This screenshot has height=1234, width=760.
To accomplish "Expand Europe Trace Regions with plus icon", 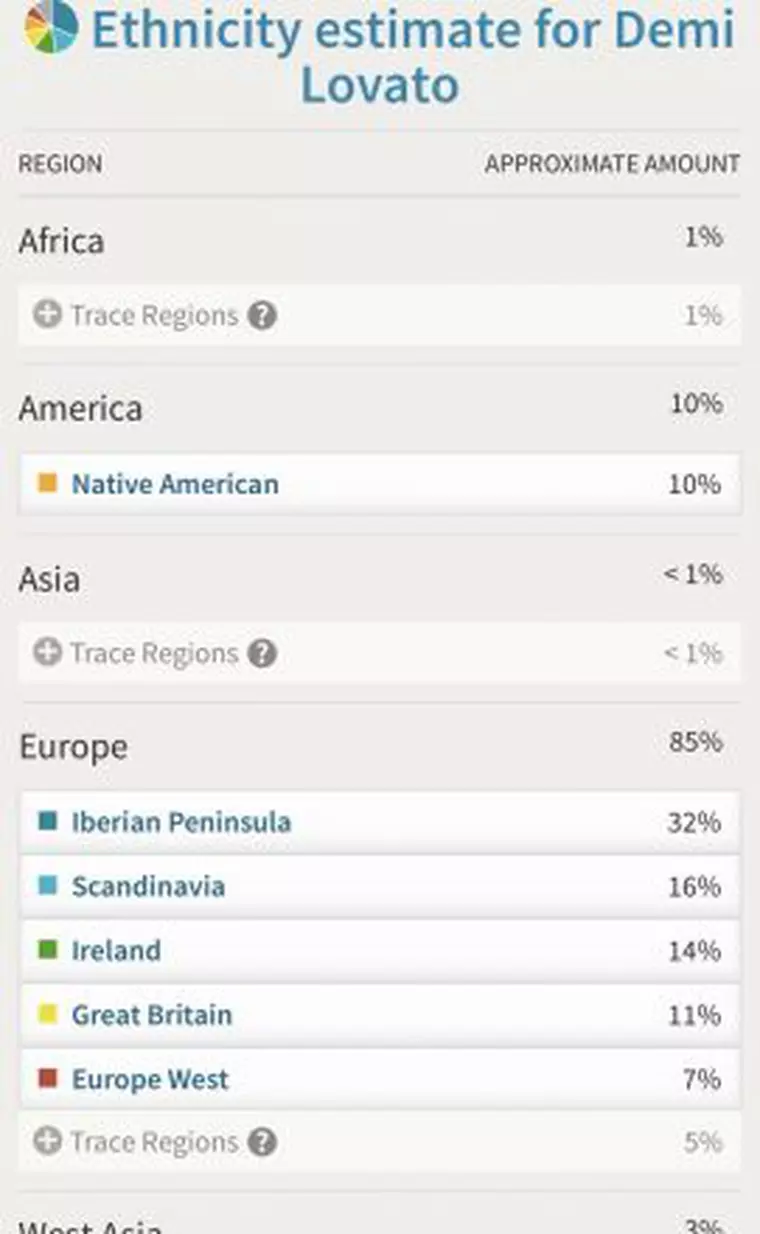I will coord(47,1141).
